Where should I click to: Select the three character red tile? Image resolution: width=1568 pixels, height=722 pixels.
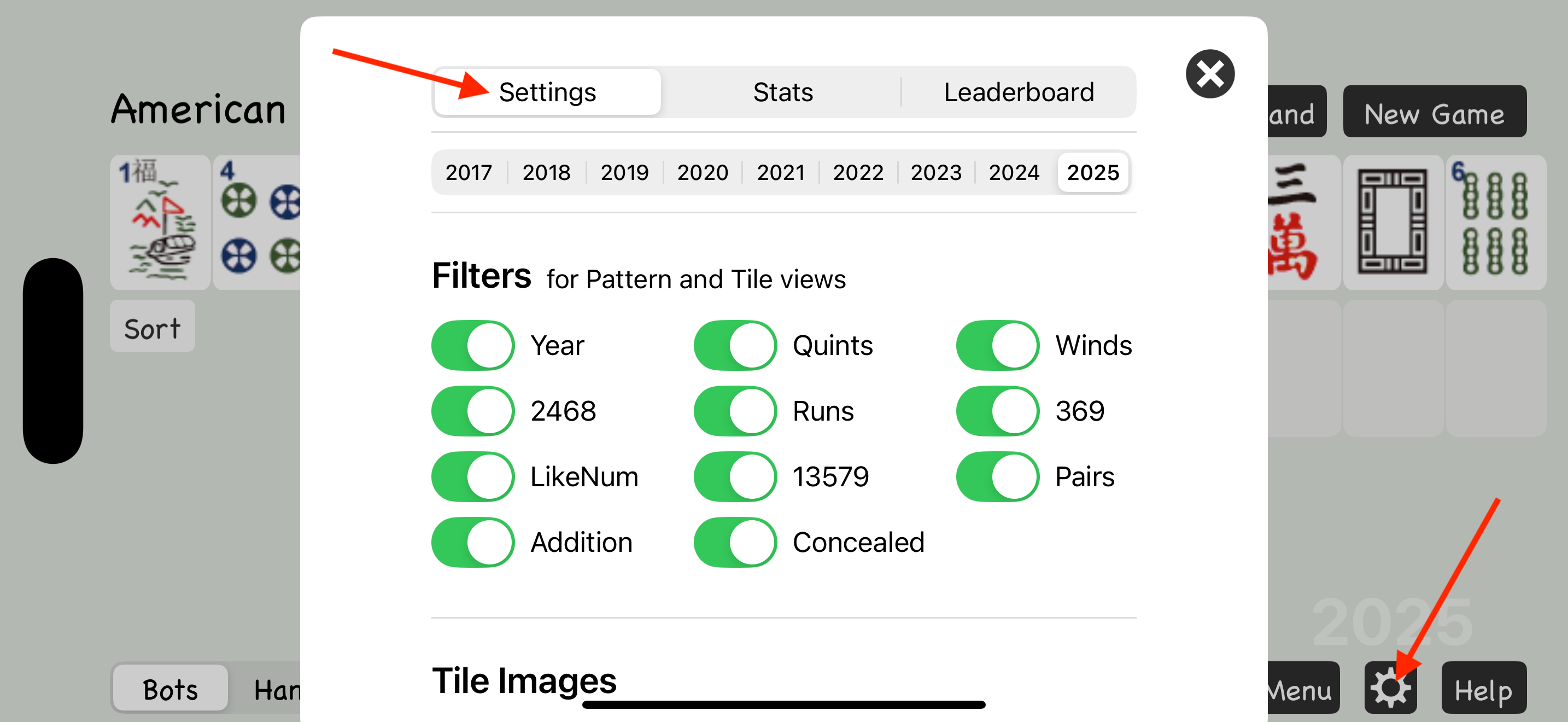(1303, 222)
